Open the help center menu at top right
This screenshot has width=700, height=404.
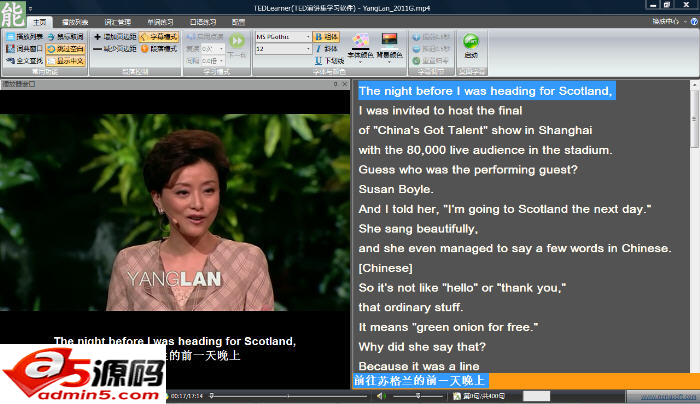coord(668,21)
